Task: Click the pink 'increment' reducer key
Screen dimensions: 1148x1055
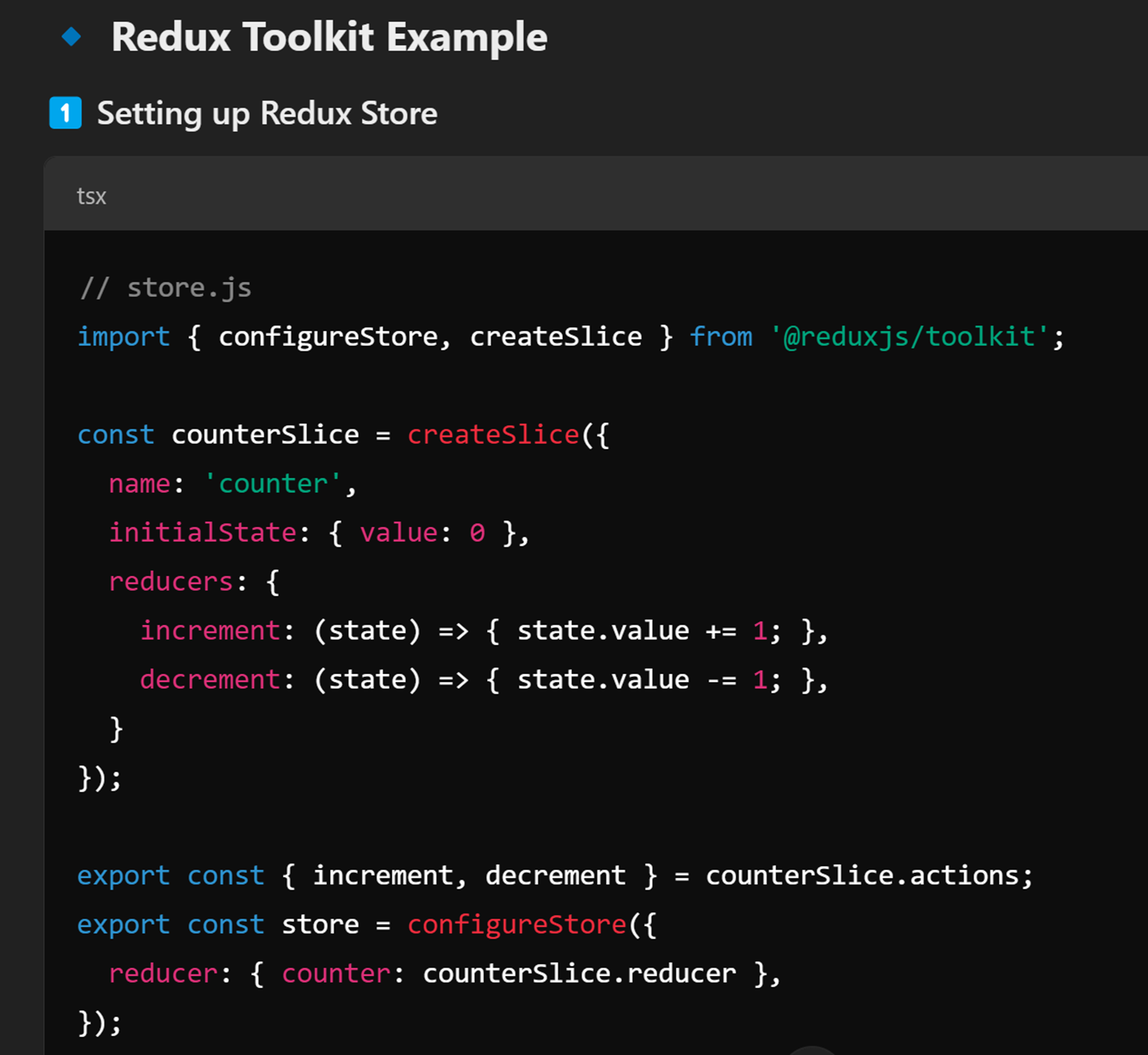Action: pyautogui.click(x=210, y=631)
